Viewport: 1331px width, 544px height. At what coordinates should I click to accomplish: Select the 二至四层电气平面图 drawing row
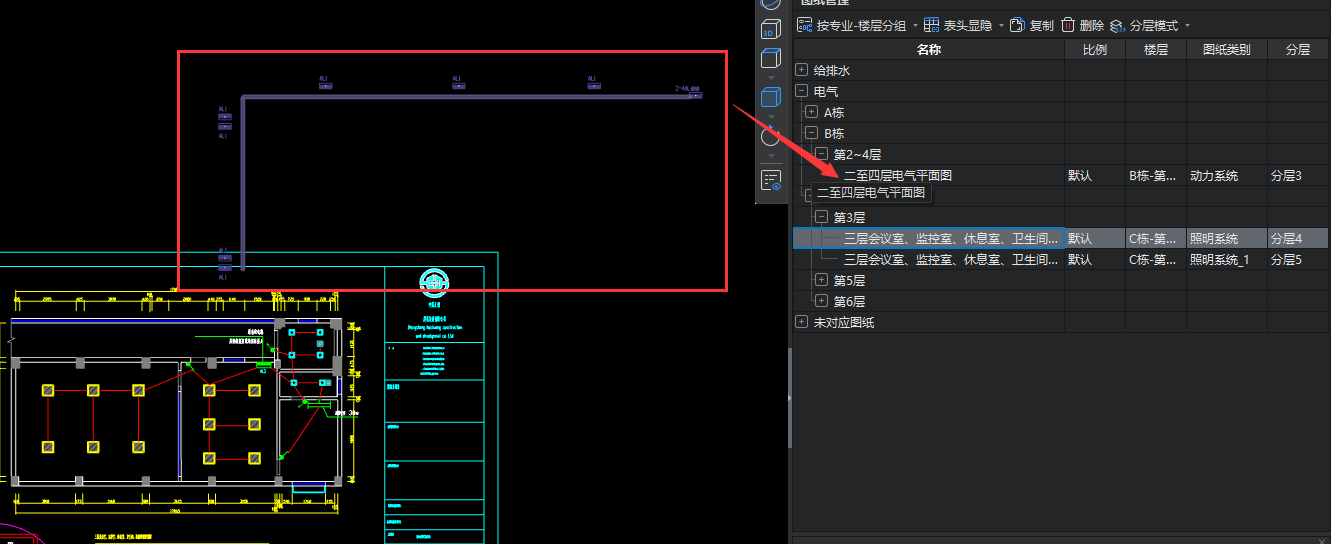(1061, 175)
